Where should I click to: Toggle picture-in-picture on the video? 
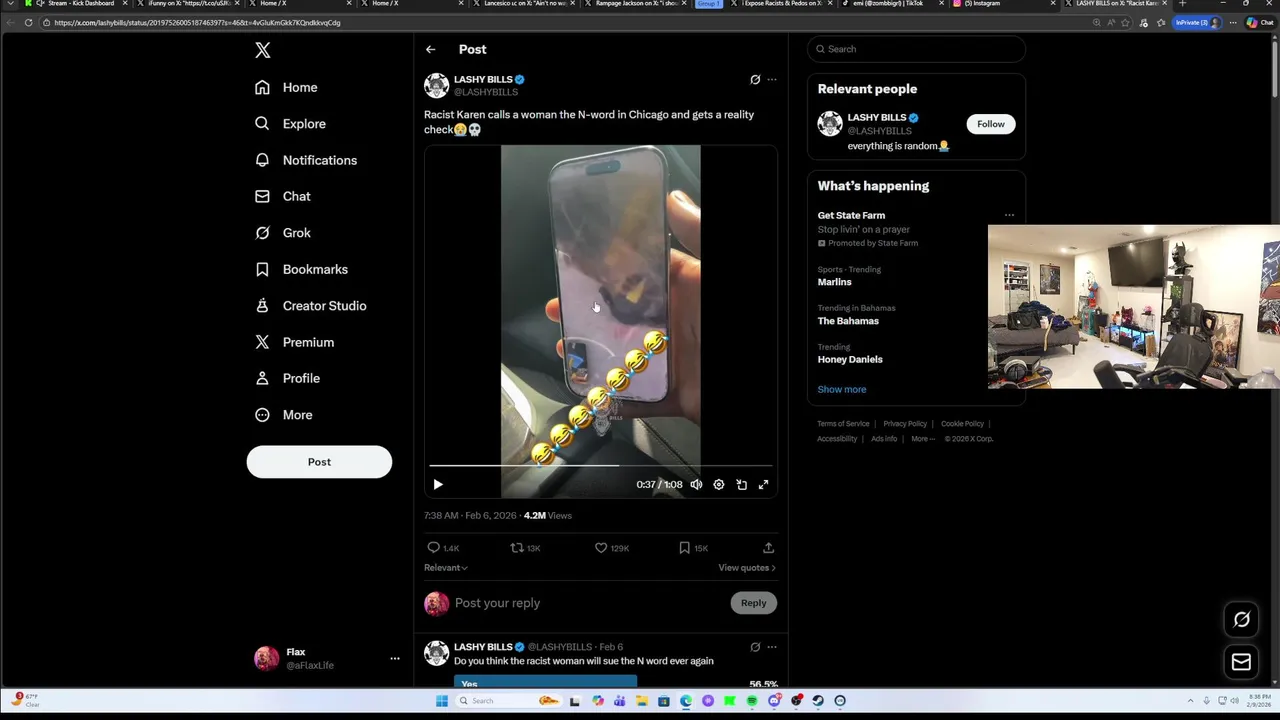click(741, 485)
